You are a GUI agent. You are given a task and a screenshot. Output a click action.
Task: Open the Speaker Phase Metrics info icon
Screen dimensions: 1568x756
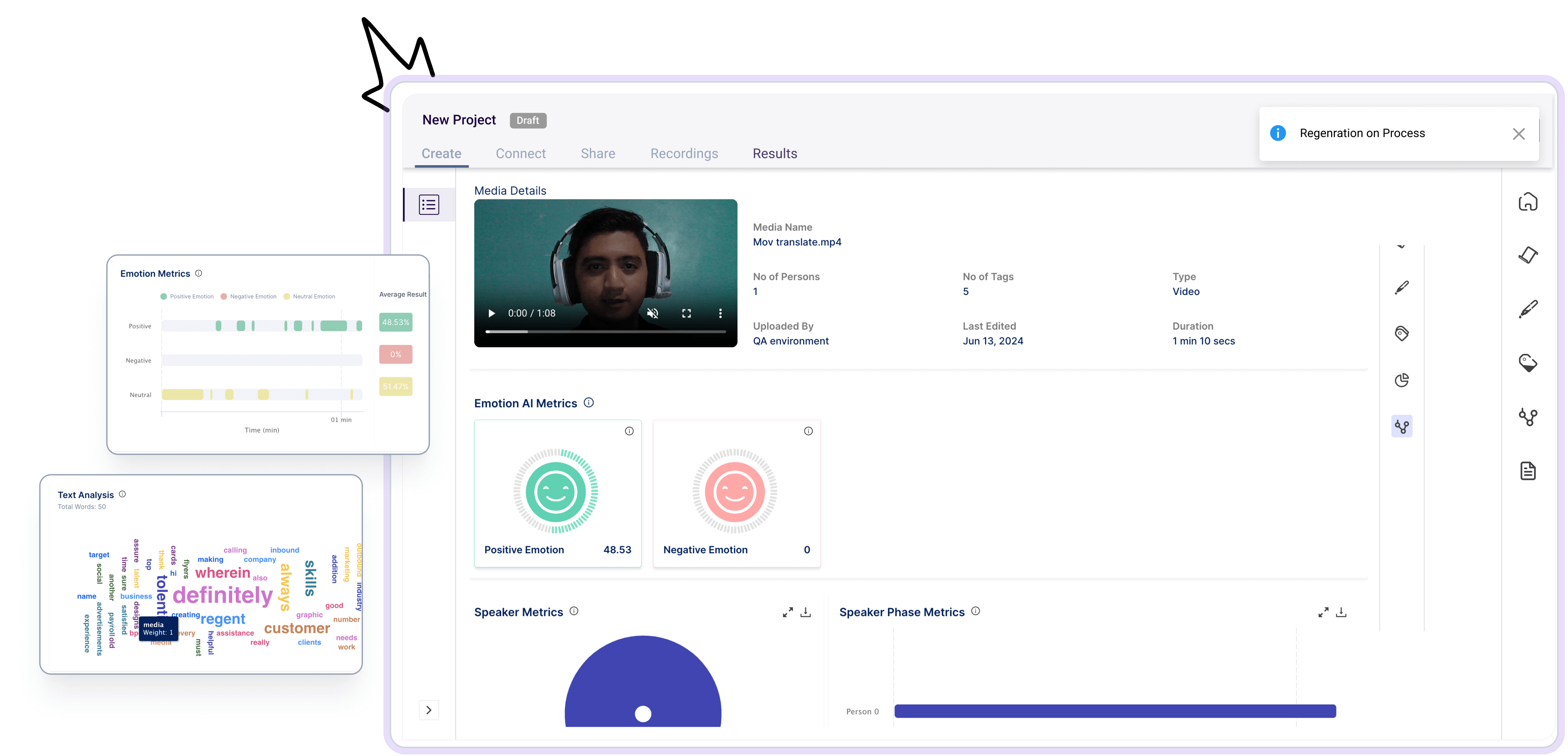(x=976, y=611)
